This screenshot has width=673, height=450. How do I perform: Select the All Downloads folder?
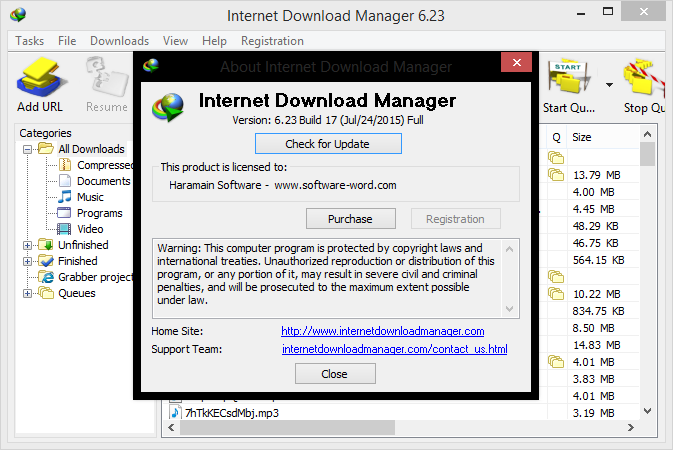(x=91, y=149)
